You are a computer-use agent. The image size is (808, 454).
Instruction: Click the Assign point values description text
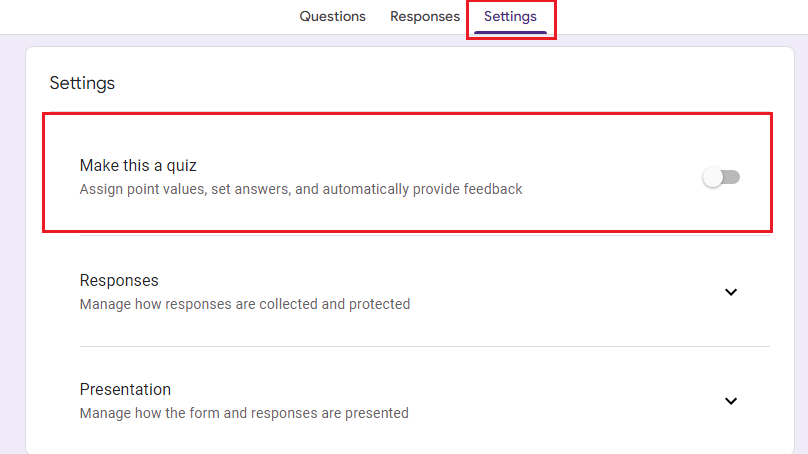(301, 189)
